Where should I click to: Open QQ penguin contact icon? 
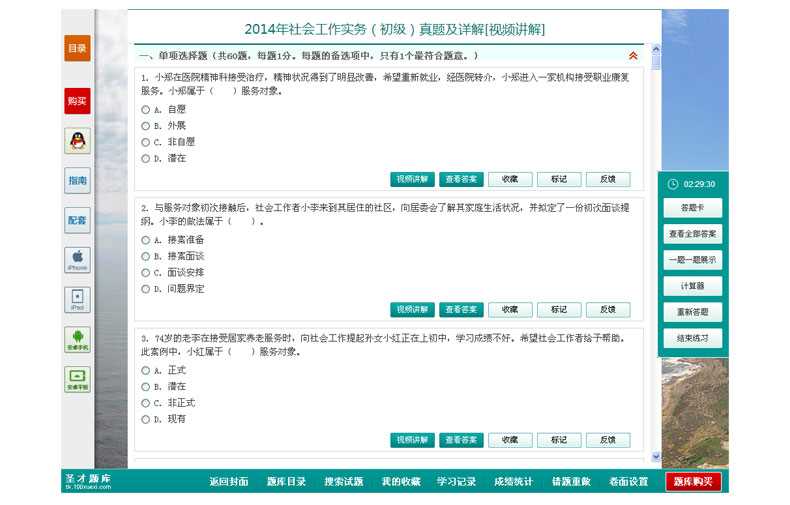pyautogui.click(x=77, y=141)
